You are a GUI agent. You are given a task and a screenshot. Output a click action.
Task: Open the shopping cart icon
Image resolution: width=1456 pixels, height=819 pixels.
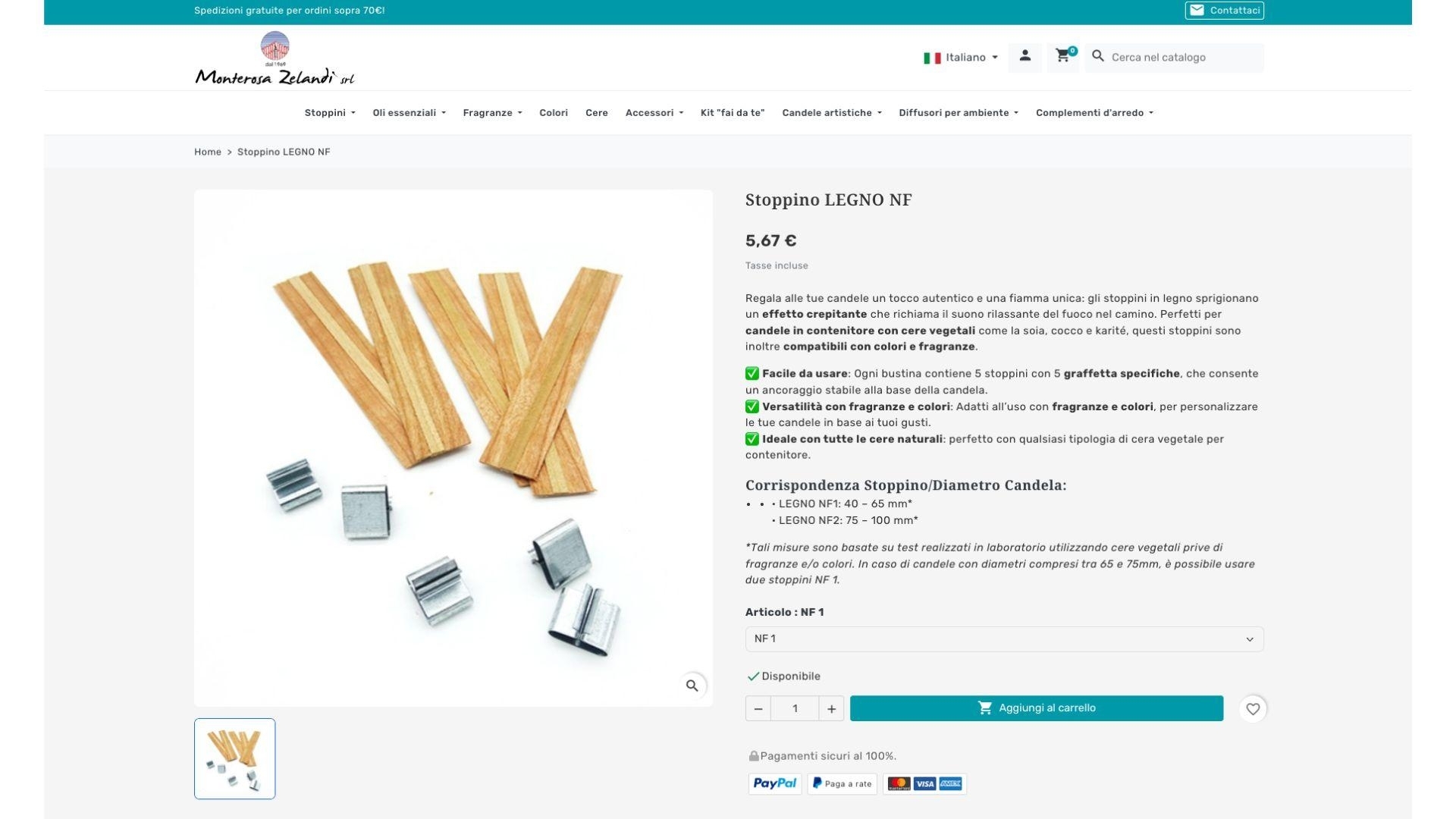click(1063, 57)
